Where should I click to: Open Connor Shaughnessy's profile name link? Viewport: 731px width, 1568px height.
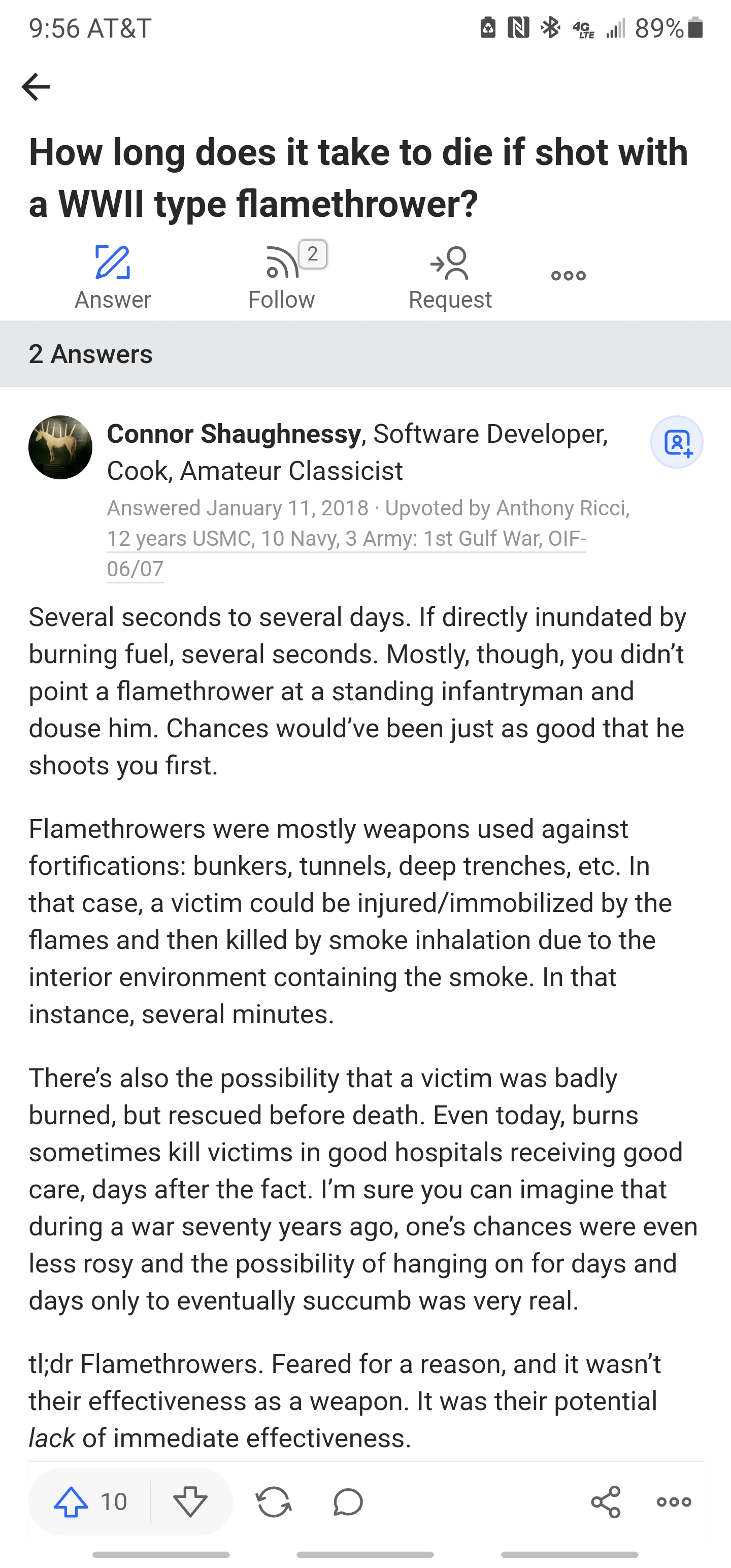pos(234,434)
